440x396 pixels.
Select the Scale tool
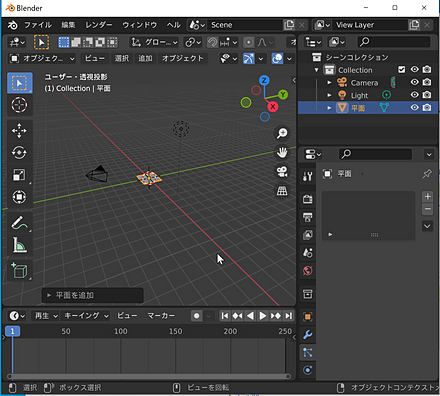[20, 175]
